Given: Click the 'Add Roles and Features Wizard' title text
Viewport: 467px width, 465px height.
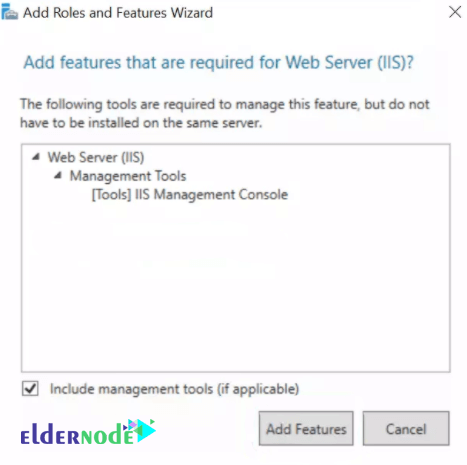Looking at the screenshot, I should [118, 13].
